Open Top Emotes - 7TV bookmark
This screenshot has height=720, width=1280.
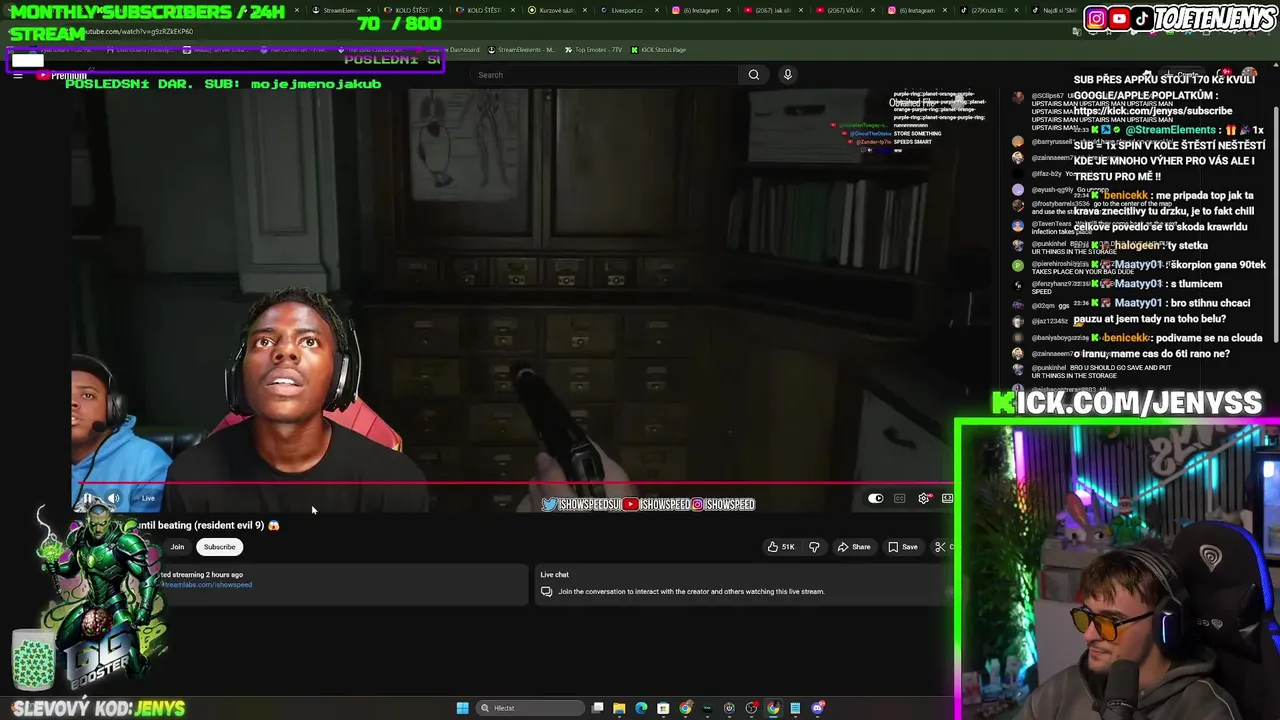click(596, 50)
